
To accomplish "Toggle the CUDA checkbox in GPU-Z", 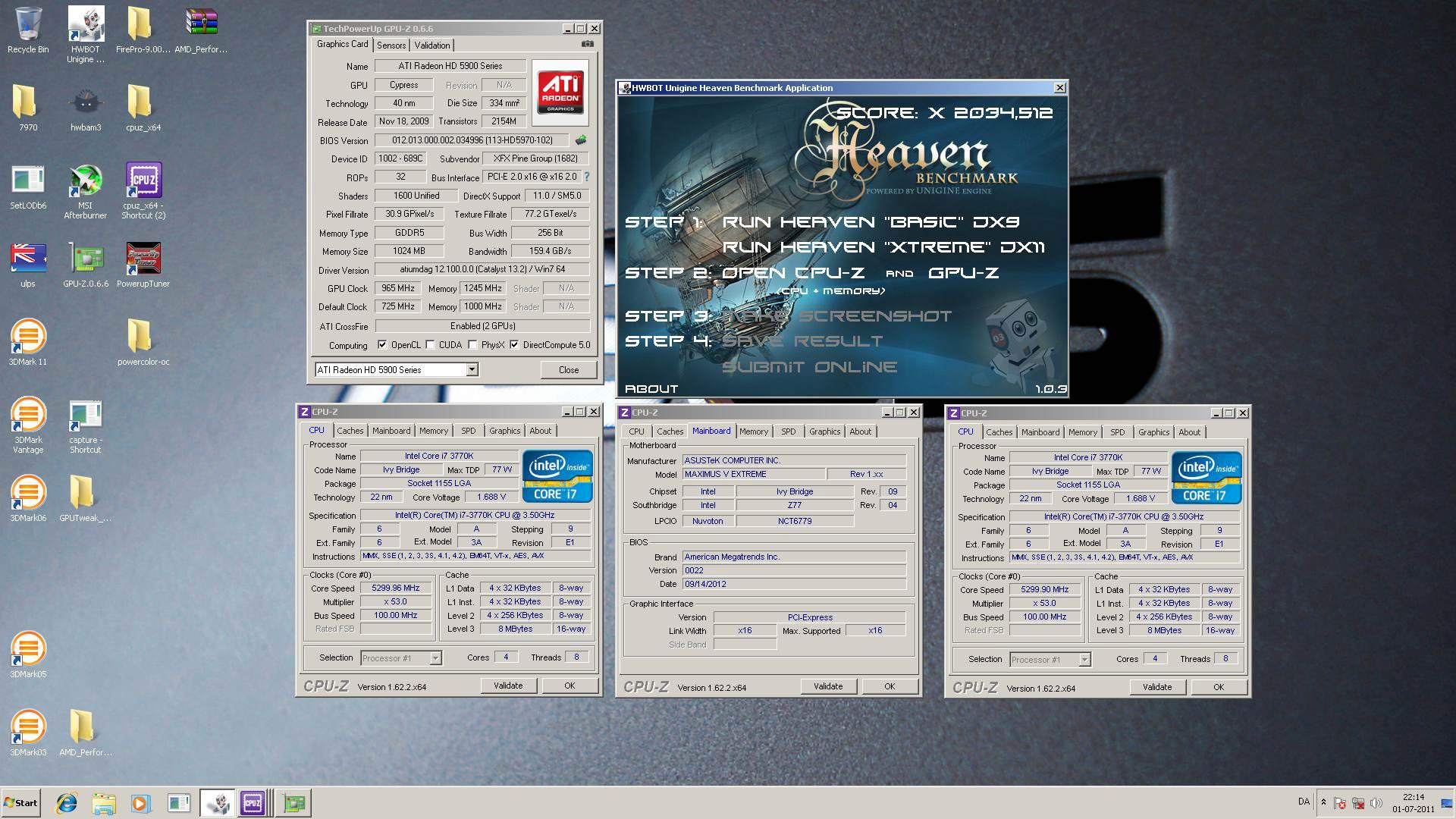I will [x=431, y=345].
